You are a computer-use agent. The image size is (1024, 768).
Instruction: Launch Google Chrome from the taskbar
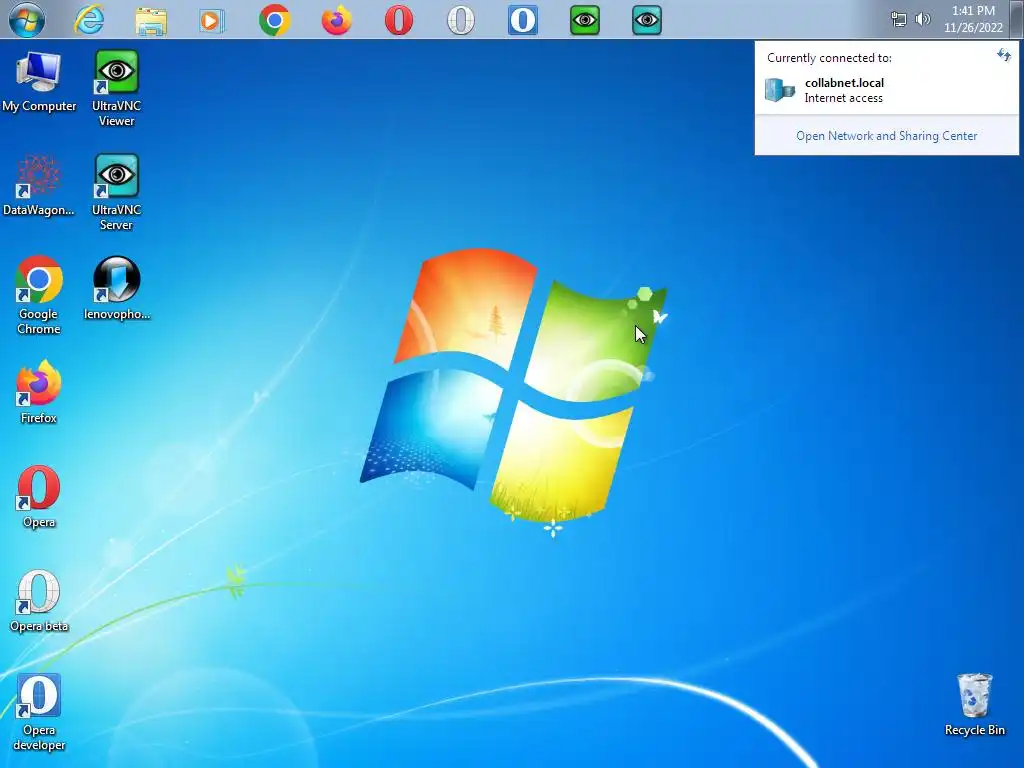point(275,20)
